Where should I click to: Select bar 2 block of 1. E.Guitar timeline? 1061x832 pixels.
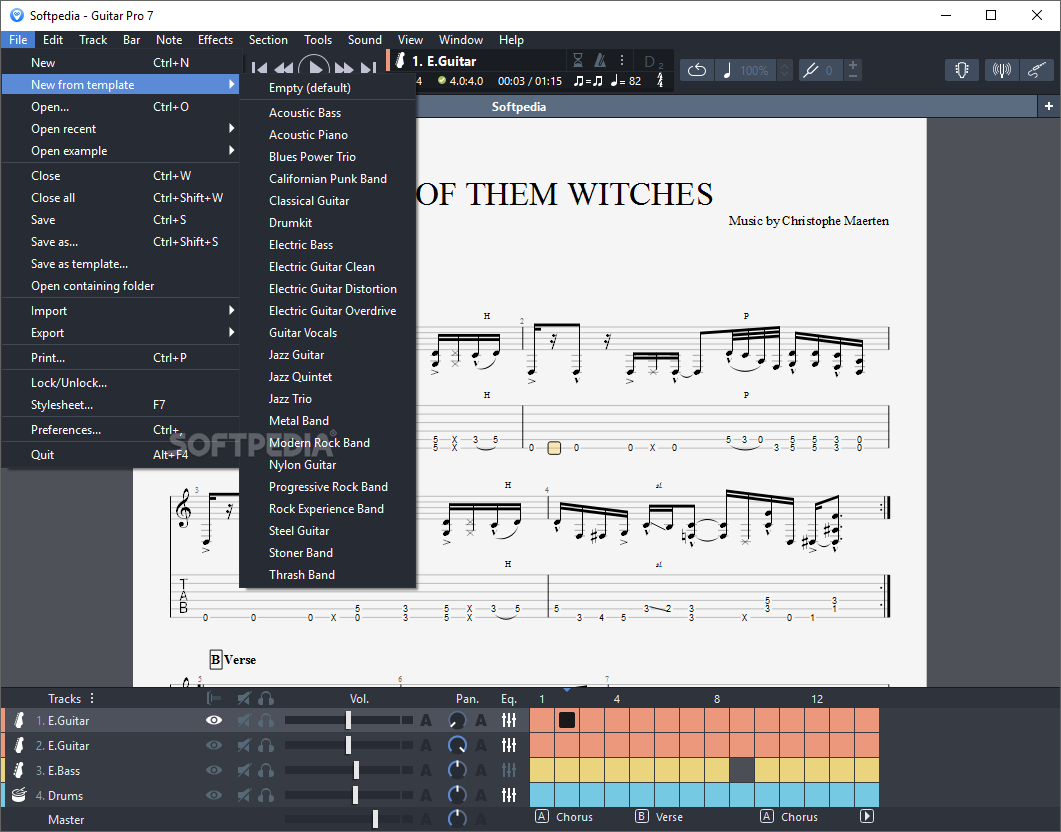point(567,720)
